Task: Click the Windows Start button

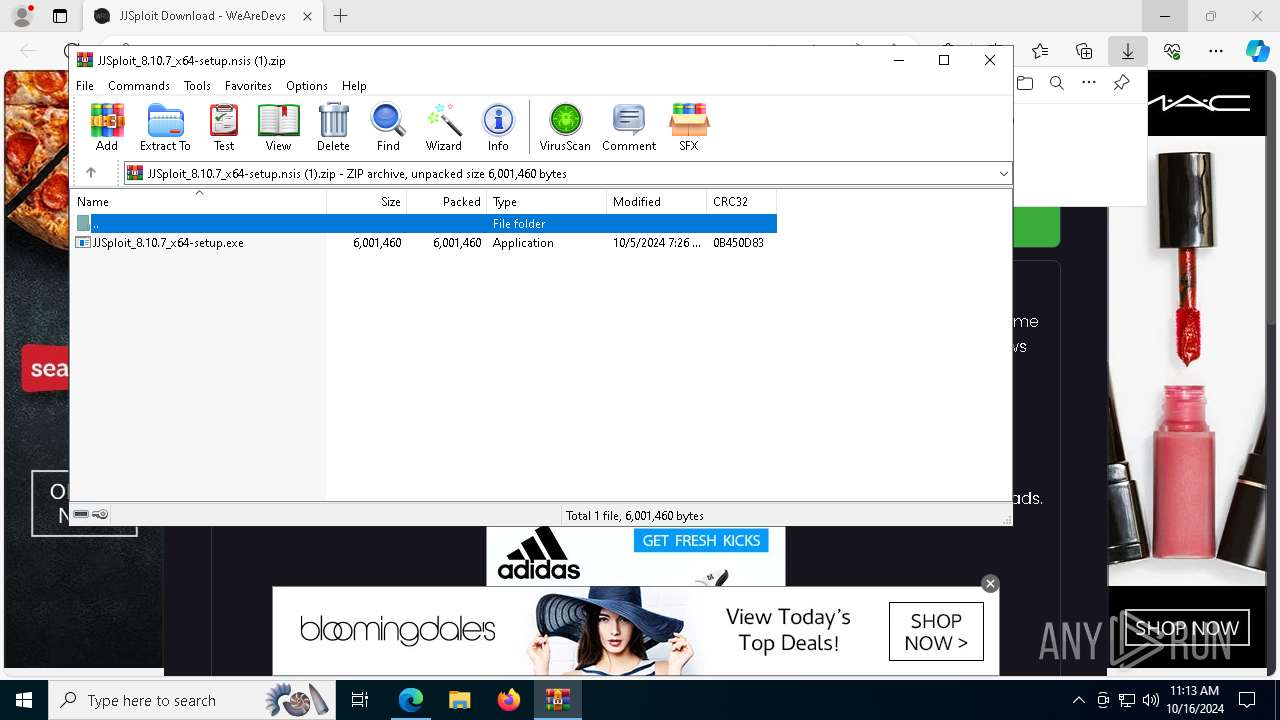Action: [x=24, y=700]
